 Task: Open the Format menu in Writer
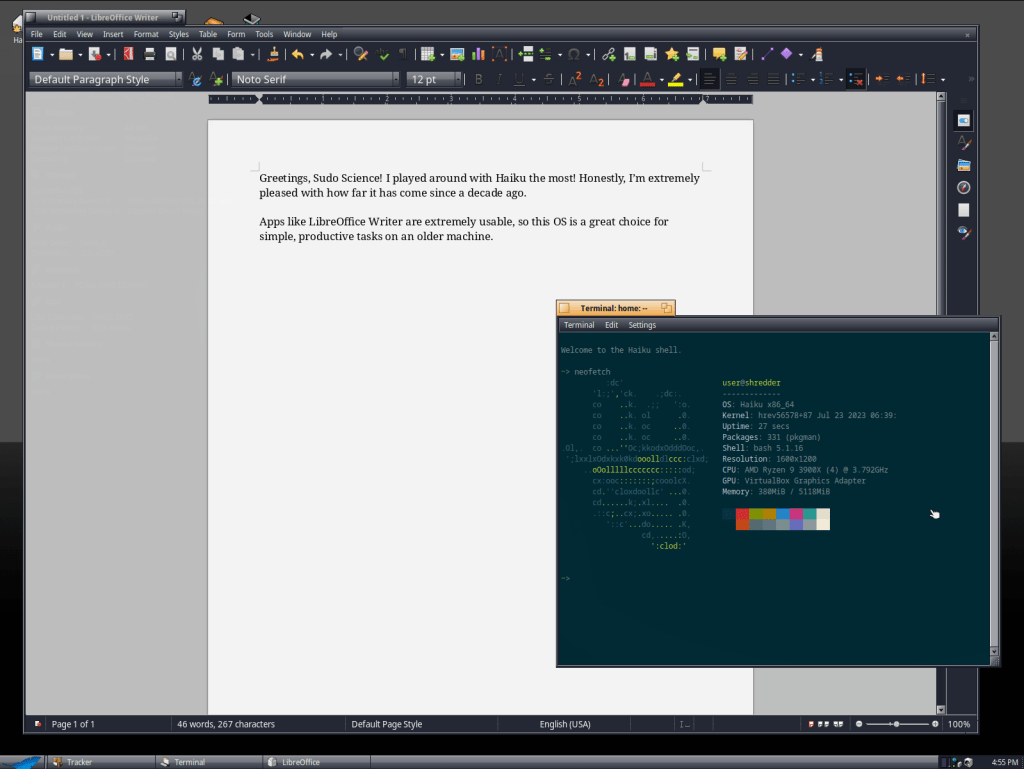point(146,34)
